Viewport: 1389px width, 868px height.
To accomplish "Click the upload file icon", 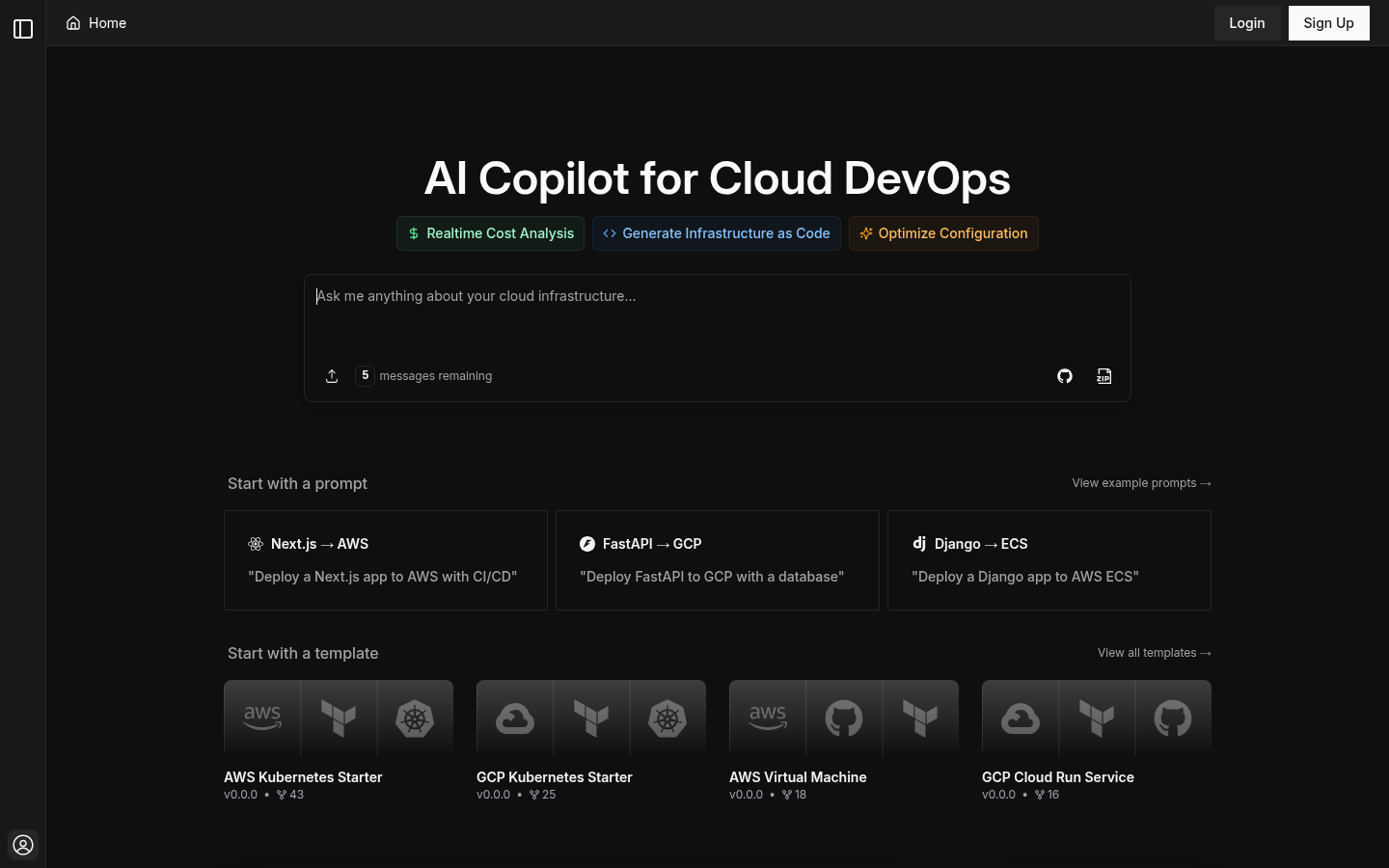I will tap(332, 376).
